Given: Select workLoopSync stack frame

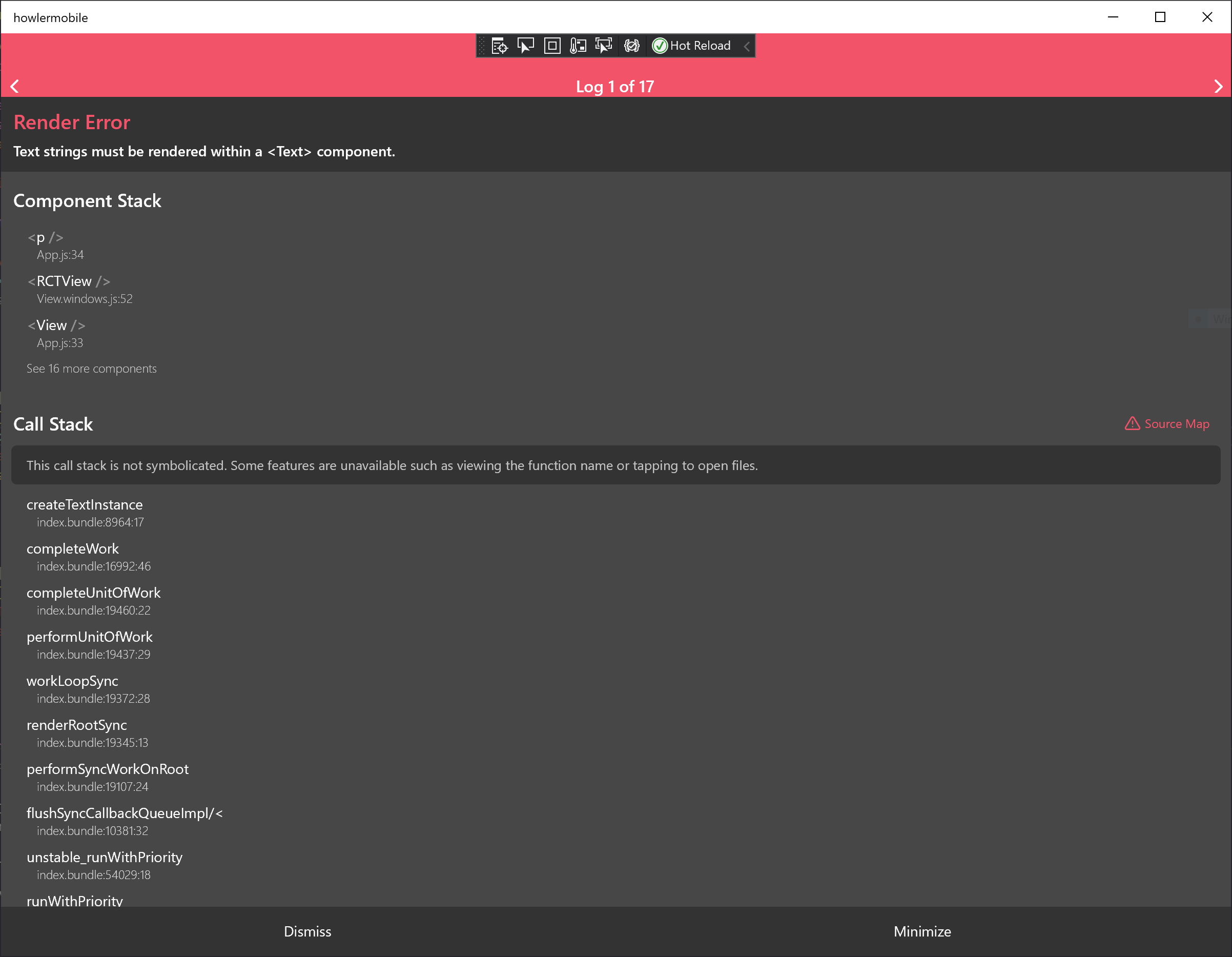Looking at the screenshot, I should 72,681.
